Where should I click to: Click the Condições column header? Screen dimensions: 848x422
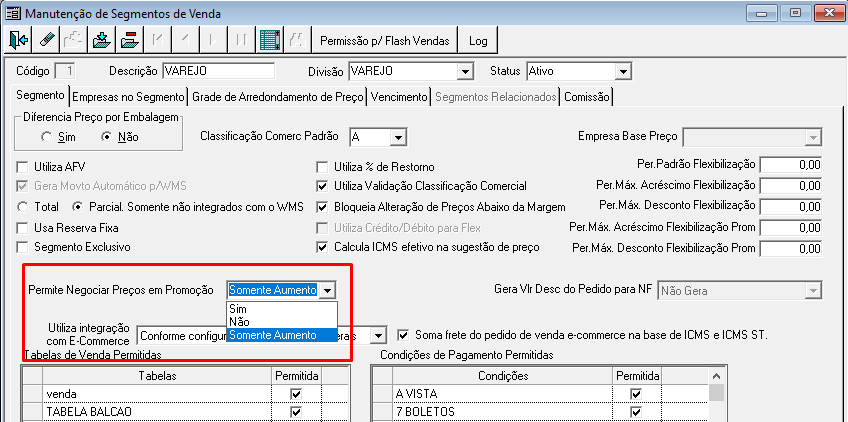[504, 375]
